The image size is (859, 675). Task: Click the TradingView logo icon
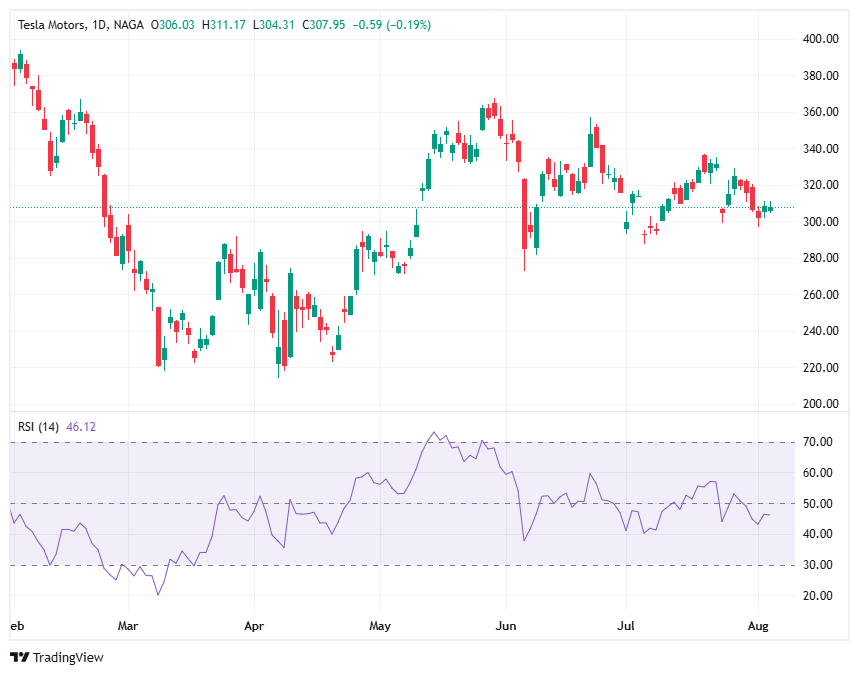pyautogui.click(x=20, y=657)
